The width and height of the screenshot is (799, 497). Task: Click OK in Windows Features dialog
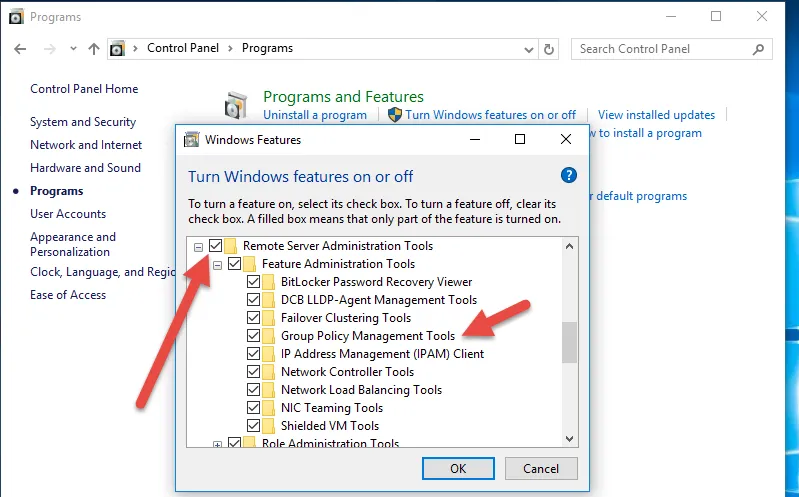(458, 468)
